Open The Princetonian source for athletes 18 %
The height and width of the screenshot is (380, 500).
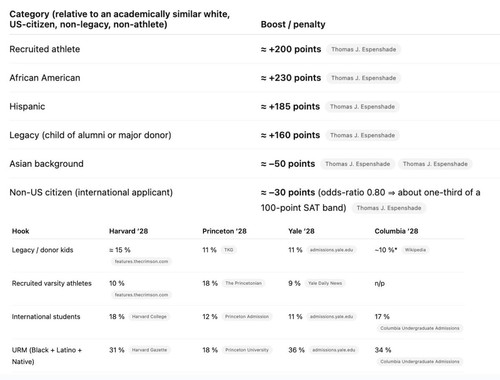pyautogui.click(x=243, y=283)
